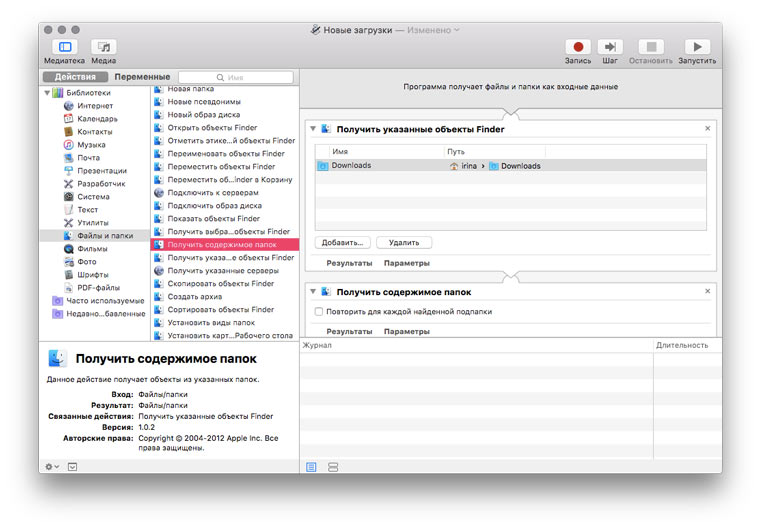Start recording with the Запись button
The width and height of the screenshot is (760, 528).
pyautogui.click(x=578, y=47)
